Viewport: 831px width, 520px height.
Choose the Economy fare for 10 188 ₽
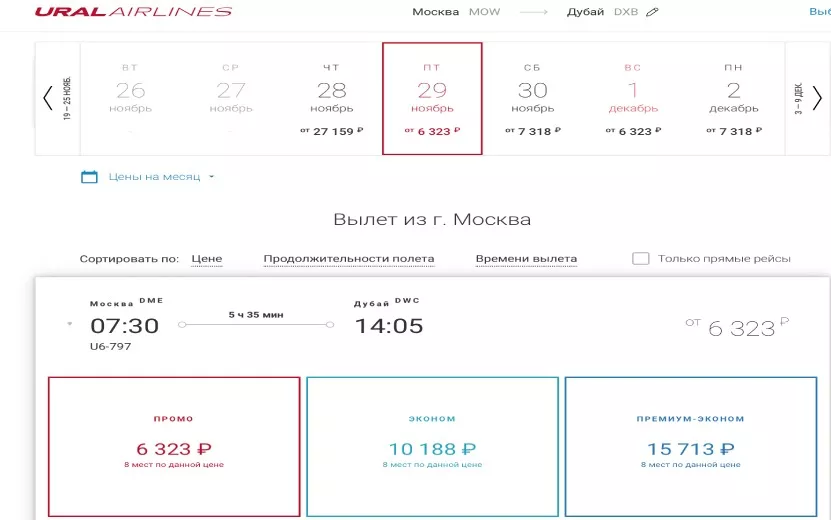click(432, 446)
